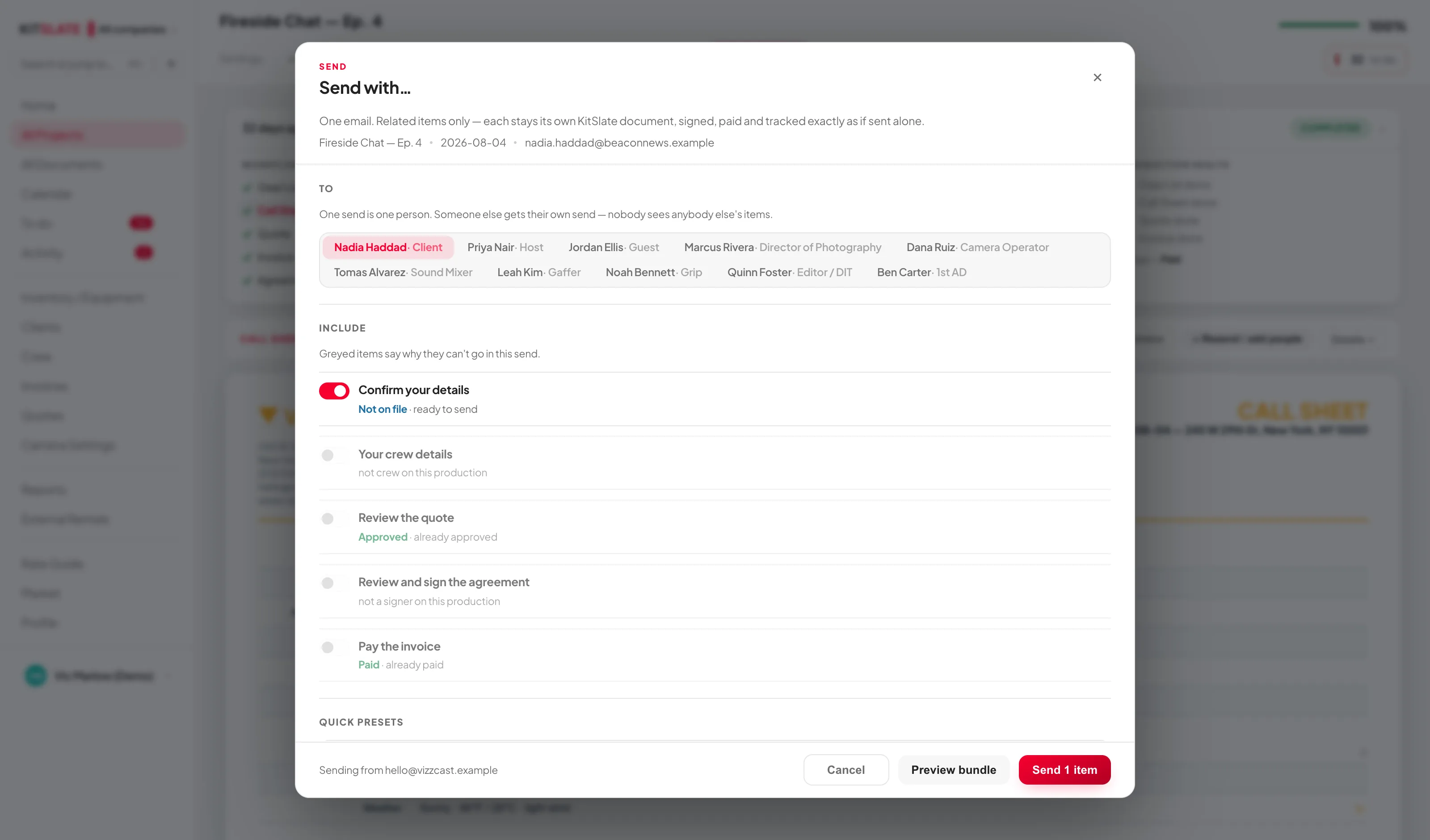
Task: Select recipient Nadia Haddad Client
Action: [388, 248]
